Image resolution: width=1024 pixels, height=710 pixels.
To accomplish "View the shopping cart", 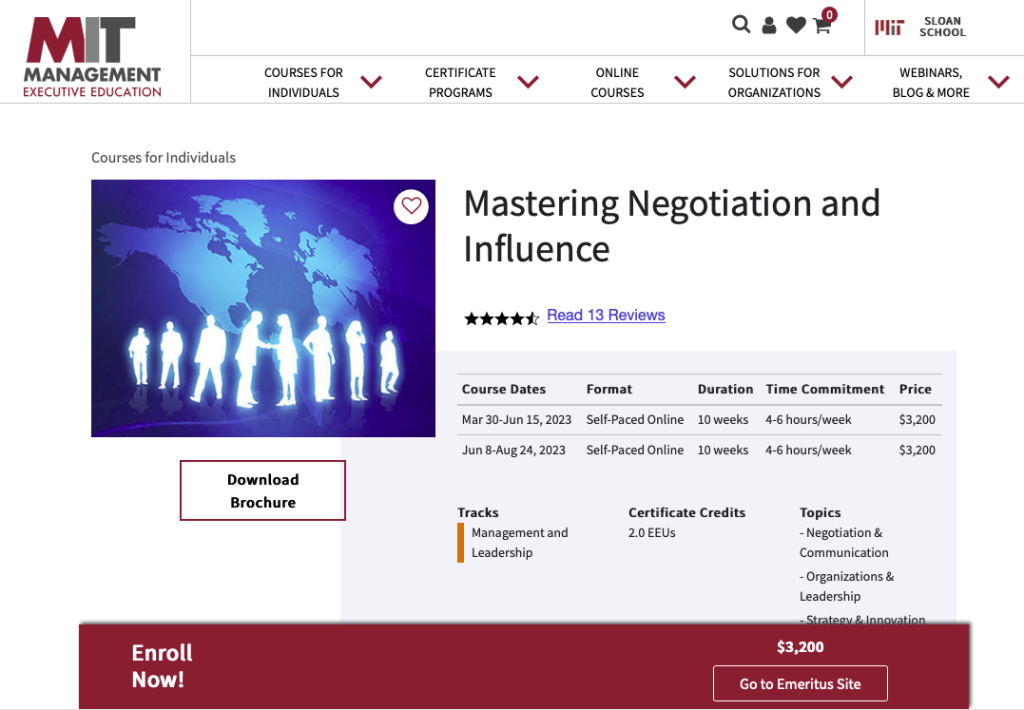I will click(x=821, y=26).
